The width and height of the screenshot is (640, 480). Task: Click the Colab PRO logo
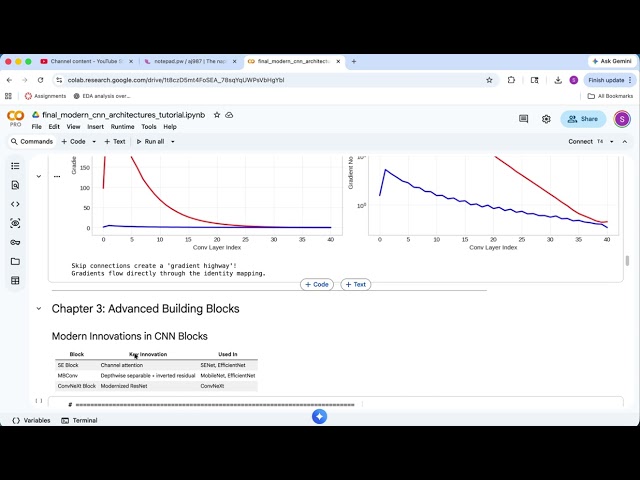click(16, 118)
